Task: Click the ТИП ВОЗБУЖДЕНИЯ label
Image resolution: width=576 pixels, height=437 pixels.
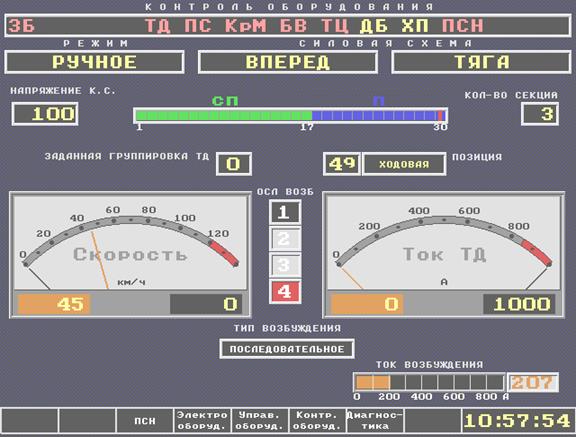Action: point(287,328)
